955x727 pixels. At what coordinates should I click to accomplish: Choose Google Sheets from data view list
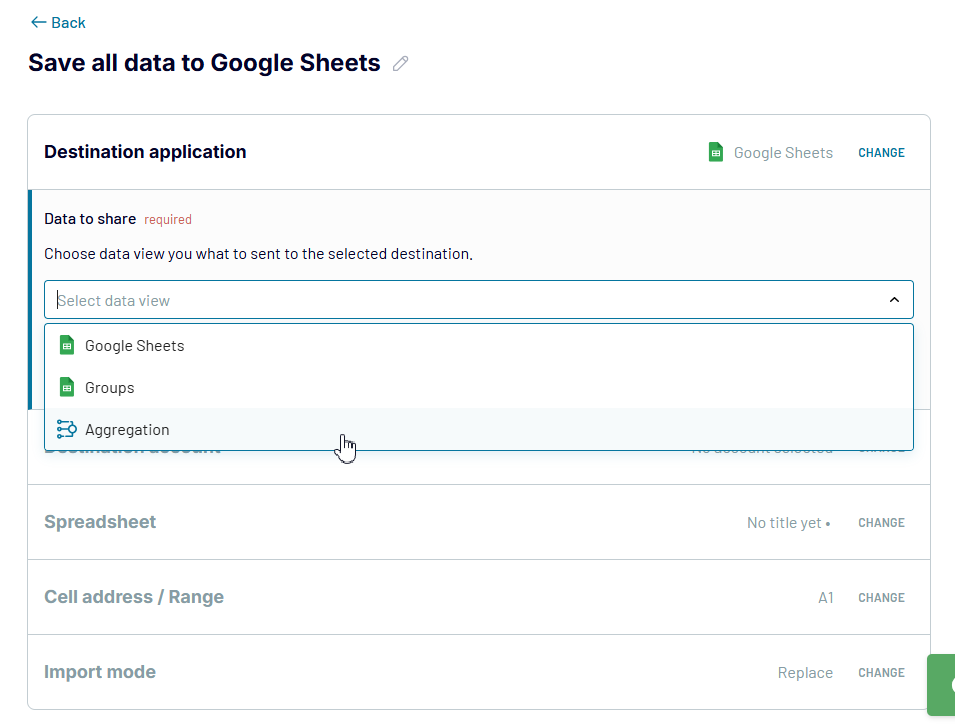click(x=135, y=346)
